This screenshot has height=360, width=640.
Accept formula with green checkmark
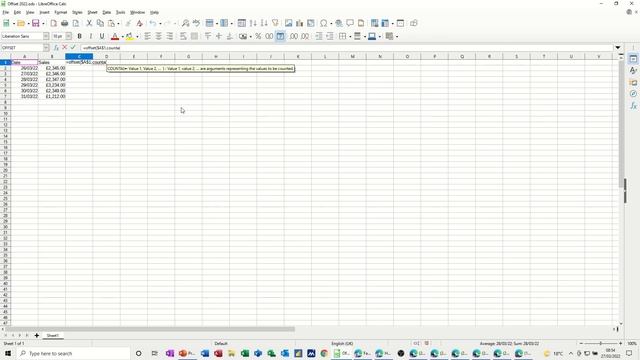click(x=73, y=48)
